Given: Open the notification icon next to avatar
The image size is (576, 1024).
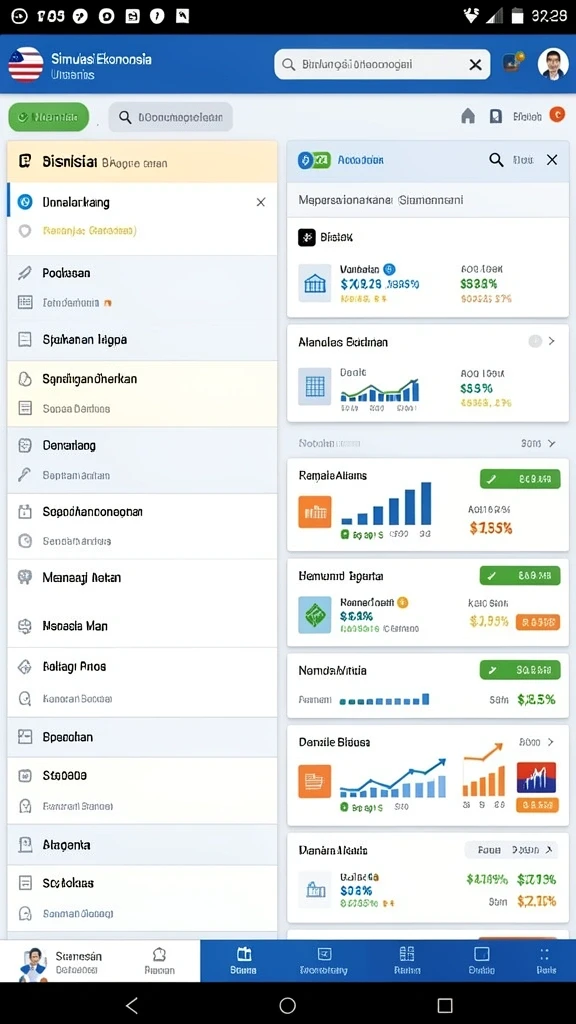Looking at the screenshot, I should [513, 63].
